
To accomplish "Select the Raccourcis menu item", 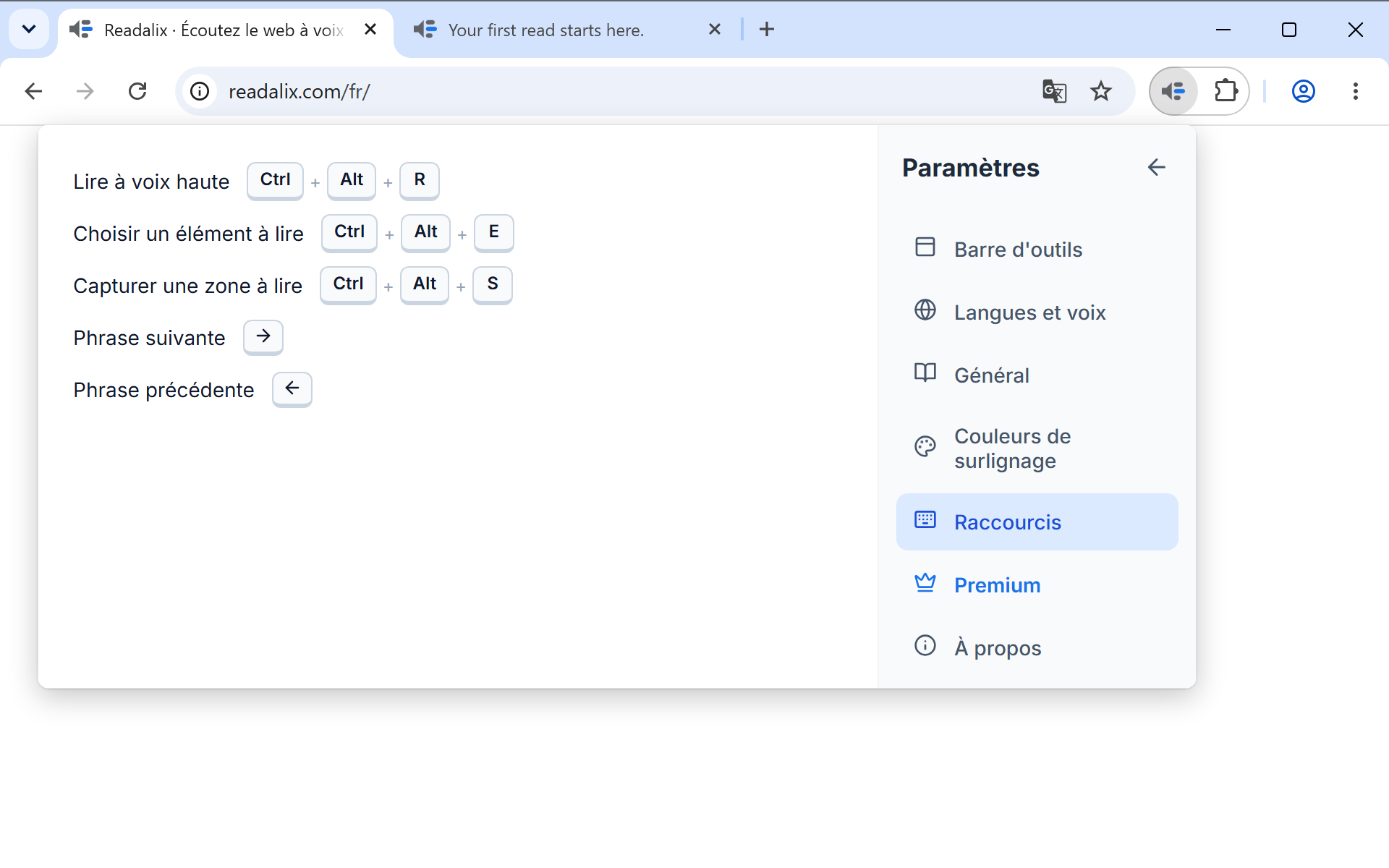I will pos(1037,522).
